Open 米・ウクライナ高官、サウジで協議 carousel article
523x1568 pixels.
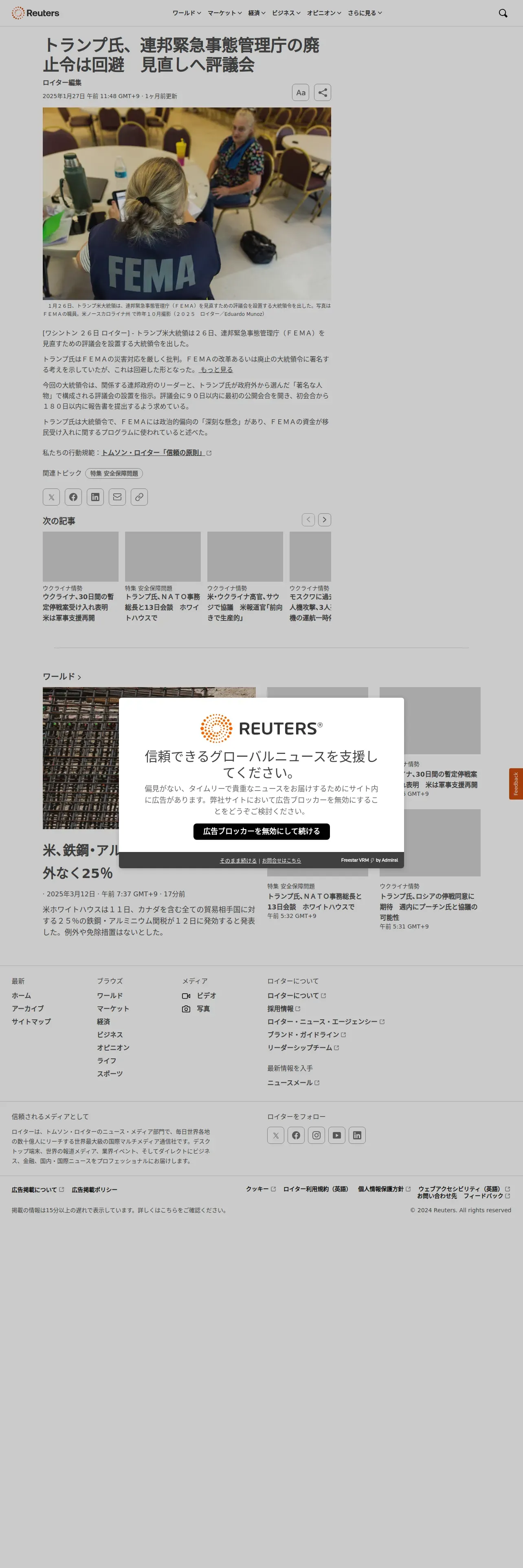coord(245,607)
